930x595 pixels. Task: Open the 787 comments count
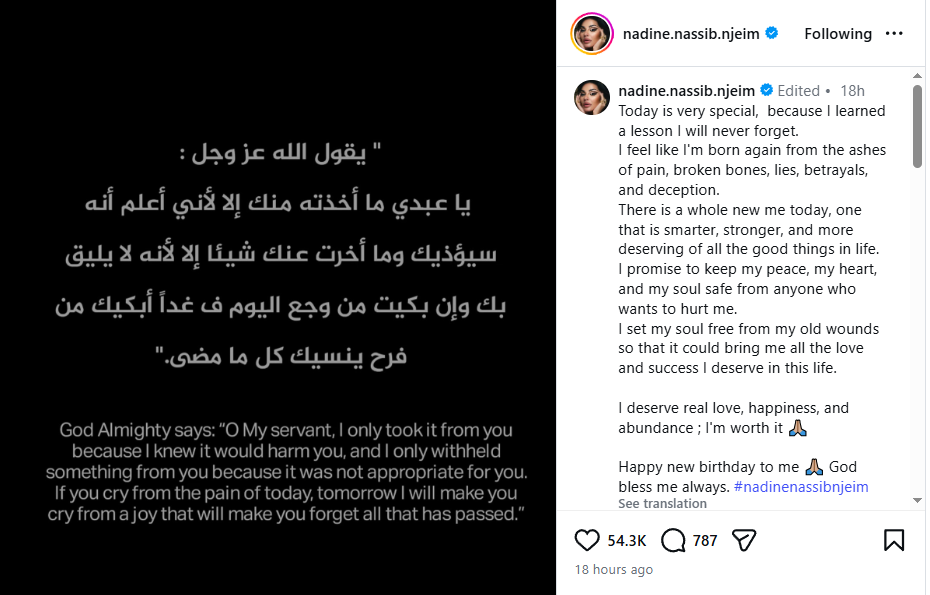click(x=705, y=541)
